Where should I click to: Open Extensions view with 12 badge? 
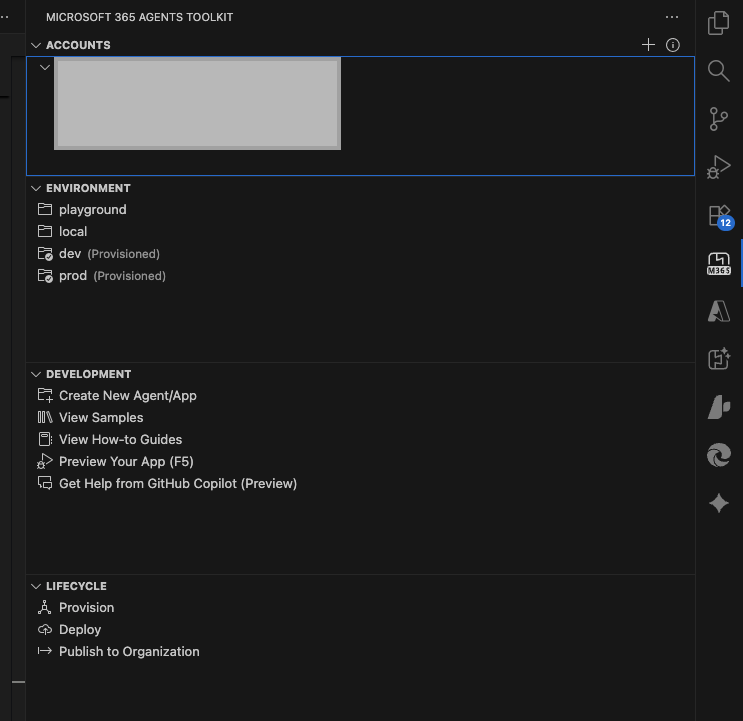pyautogui.click(x=718, y=215)
